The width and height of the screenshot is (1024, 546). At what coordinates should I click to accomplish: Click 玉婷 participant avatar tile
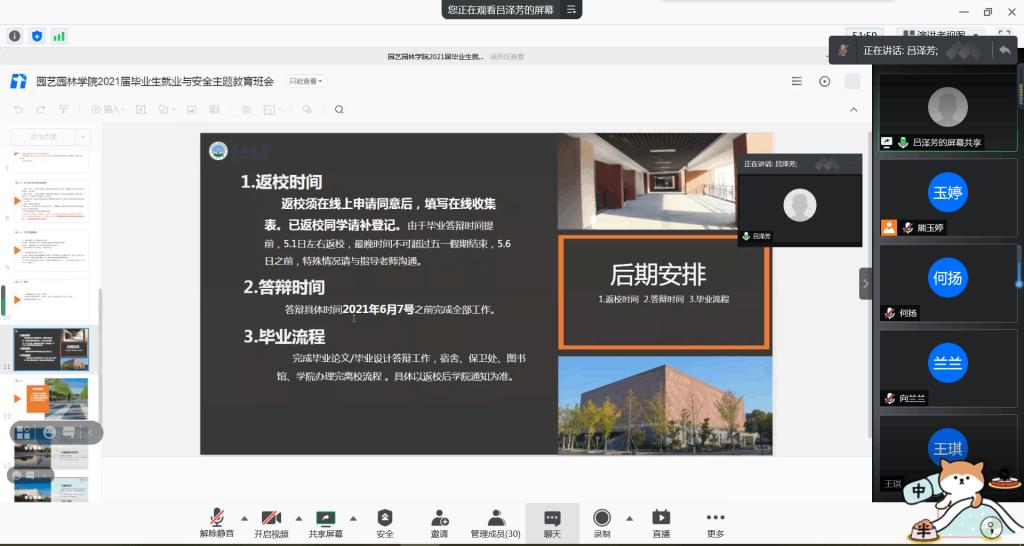point(947,193)
